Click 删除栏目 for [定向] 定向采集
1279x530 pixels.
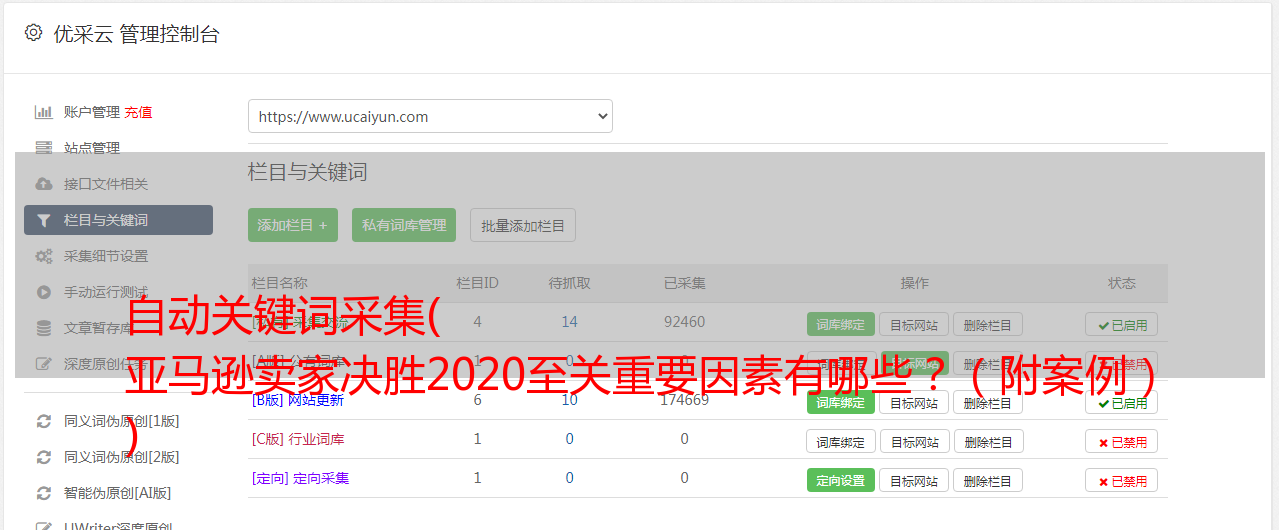988,480
